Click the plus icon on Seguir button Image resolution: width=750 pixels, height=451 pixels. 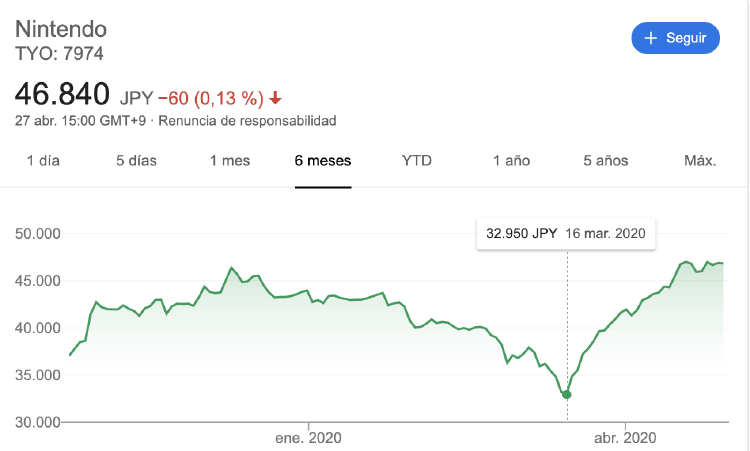click(x=651, y=38)
